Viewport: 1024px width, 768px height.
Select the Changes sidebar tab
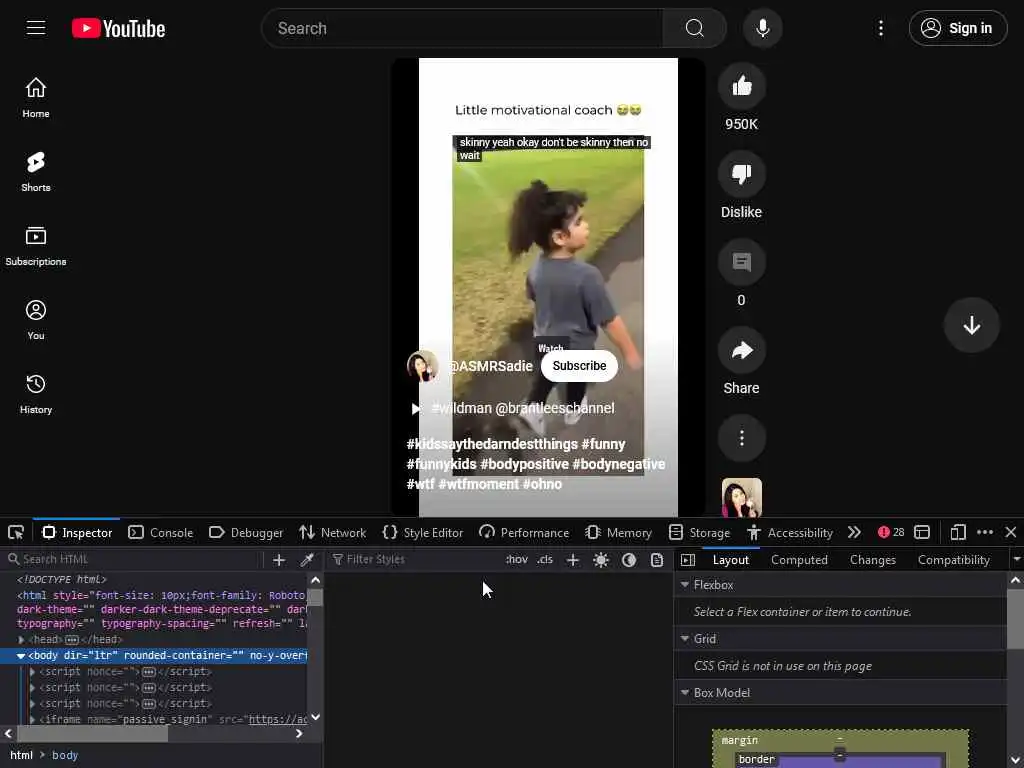(872, 560)
